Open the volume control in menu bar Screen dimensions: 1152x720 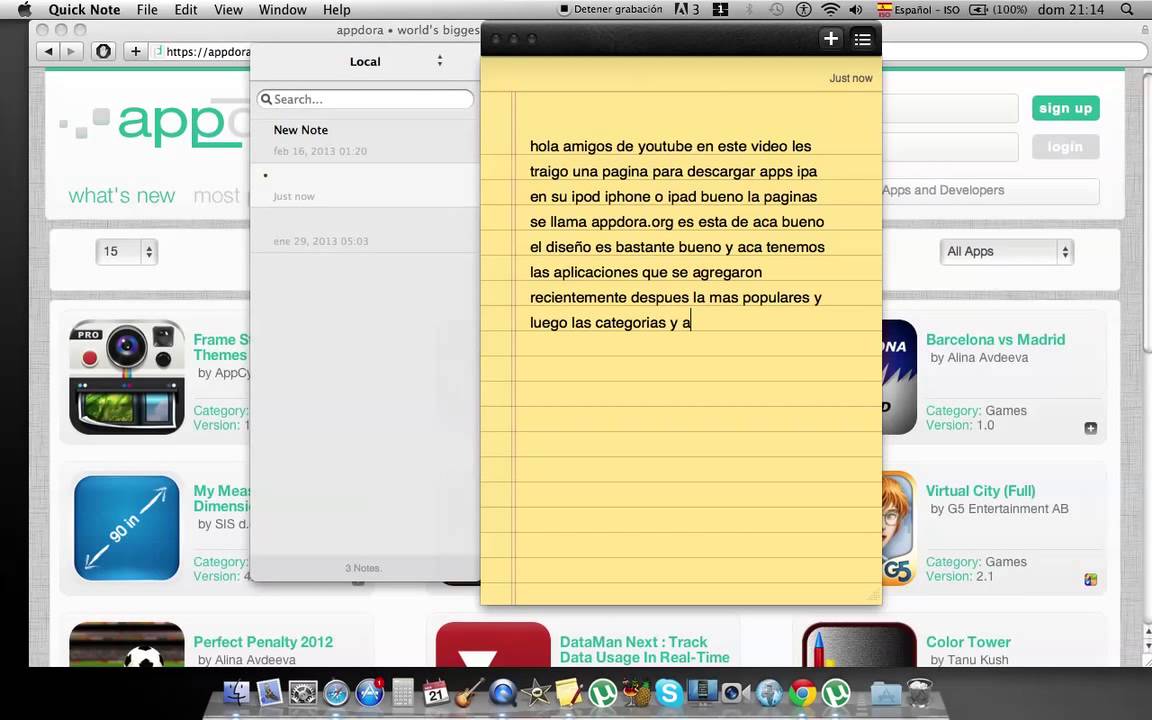(x=856, y=10)
